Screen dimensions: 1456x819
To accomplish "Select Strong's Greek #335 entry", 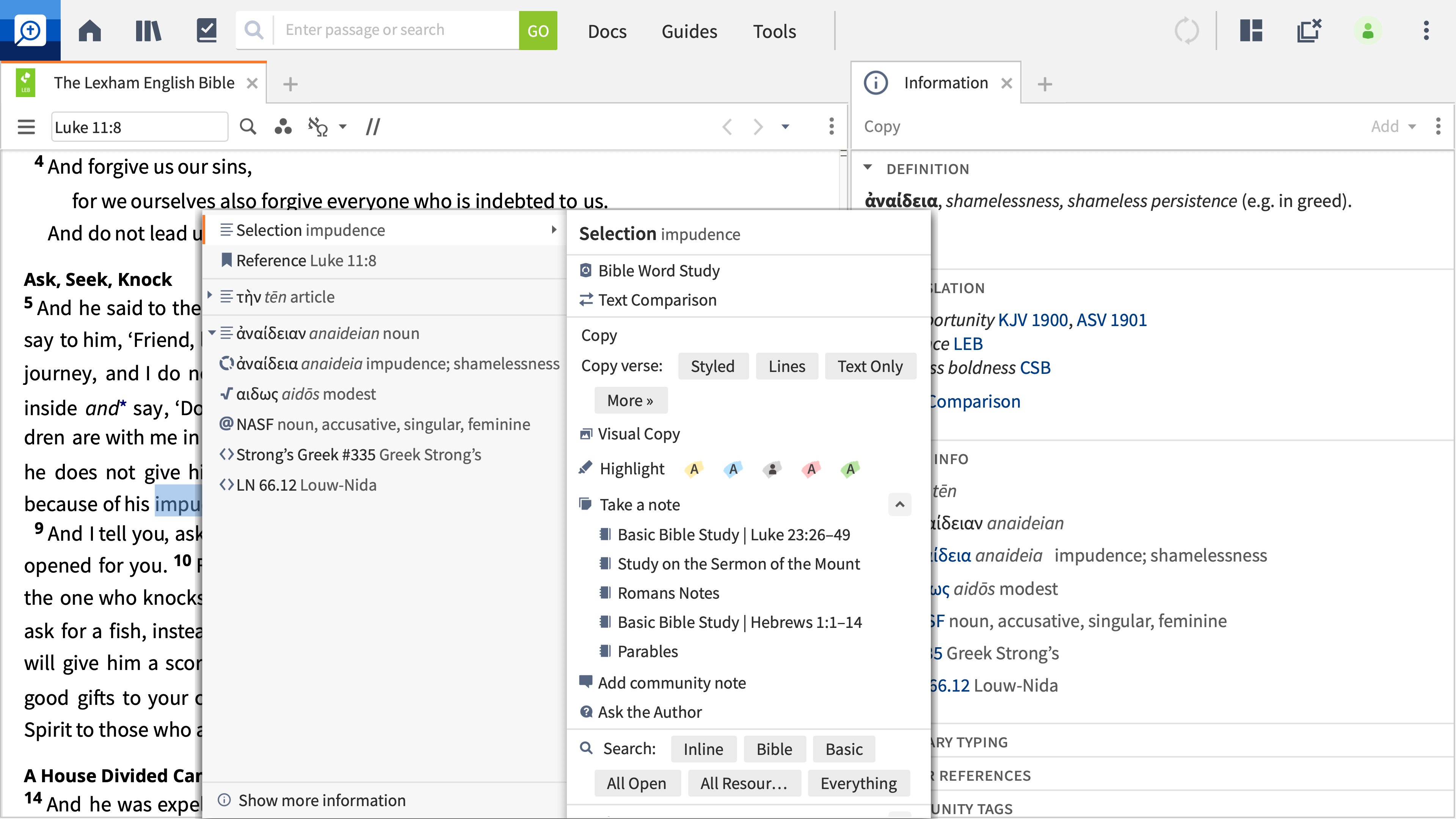I will tap(384, 455).
